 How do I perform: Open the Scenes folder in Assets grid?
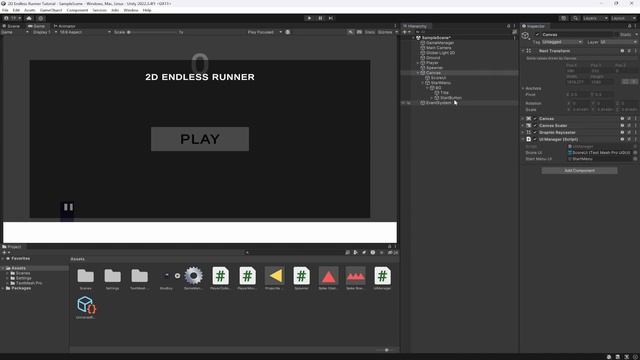(x=86, y=276)
